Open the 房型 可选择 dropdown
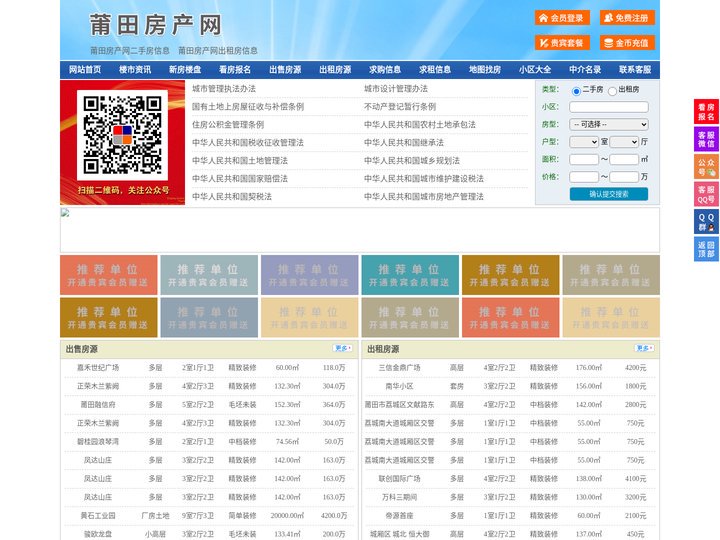This screenshot has height=540, width=720. pos(609,124)
